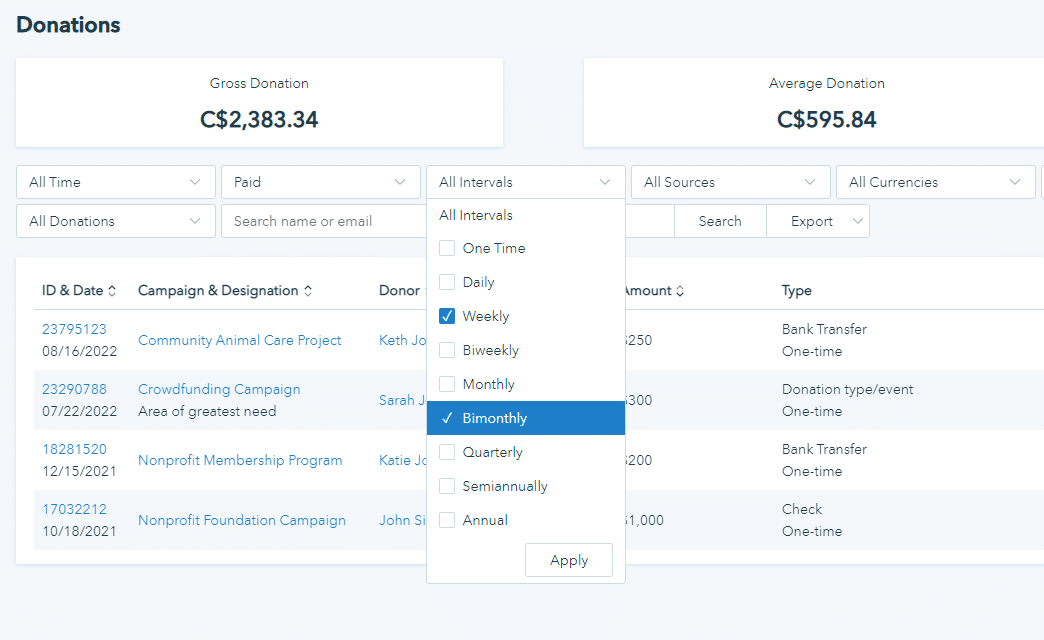Open the Paid status filter

pos(320,182)
